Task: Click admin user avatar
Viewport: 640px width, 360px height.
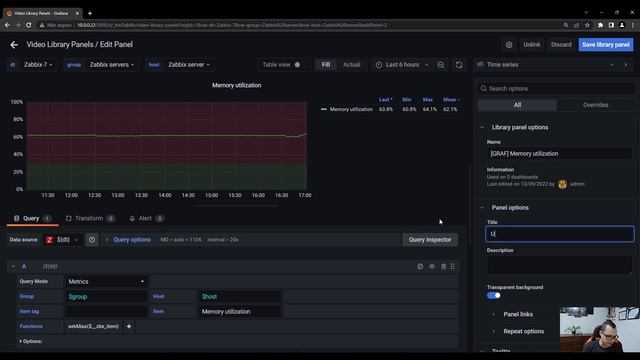Action: [562, 184]
